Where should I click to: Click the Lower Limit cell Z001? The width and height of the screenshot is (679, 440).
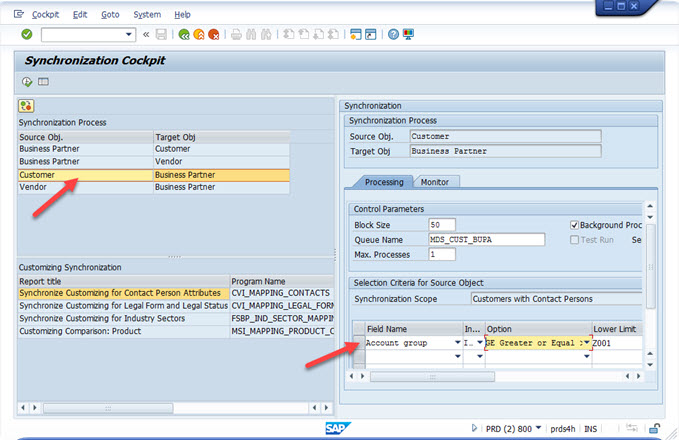(x=617, y=343)
